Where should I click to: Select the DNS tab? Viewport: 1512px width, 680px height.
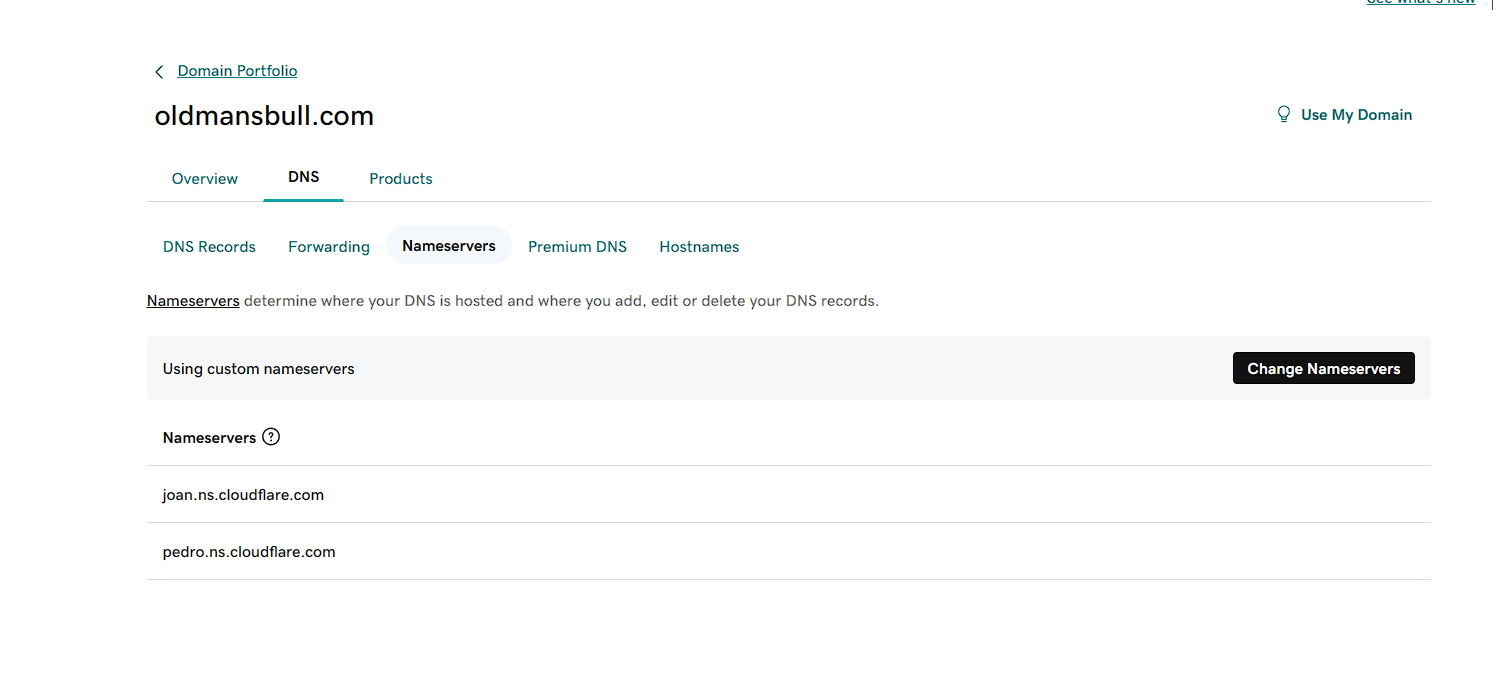[x=303, y=176]
